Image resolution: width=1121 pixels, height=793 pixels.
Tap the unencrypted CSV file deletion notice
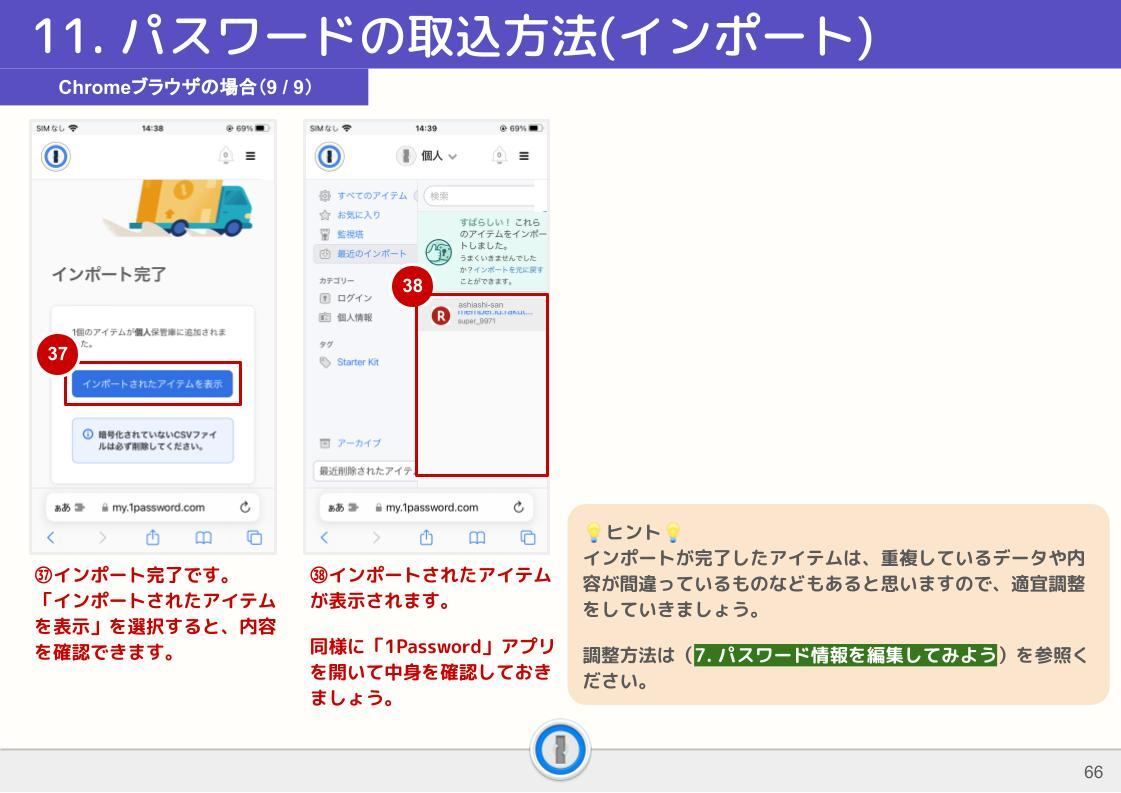coord(152,440)
